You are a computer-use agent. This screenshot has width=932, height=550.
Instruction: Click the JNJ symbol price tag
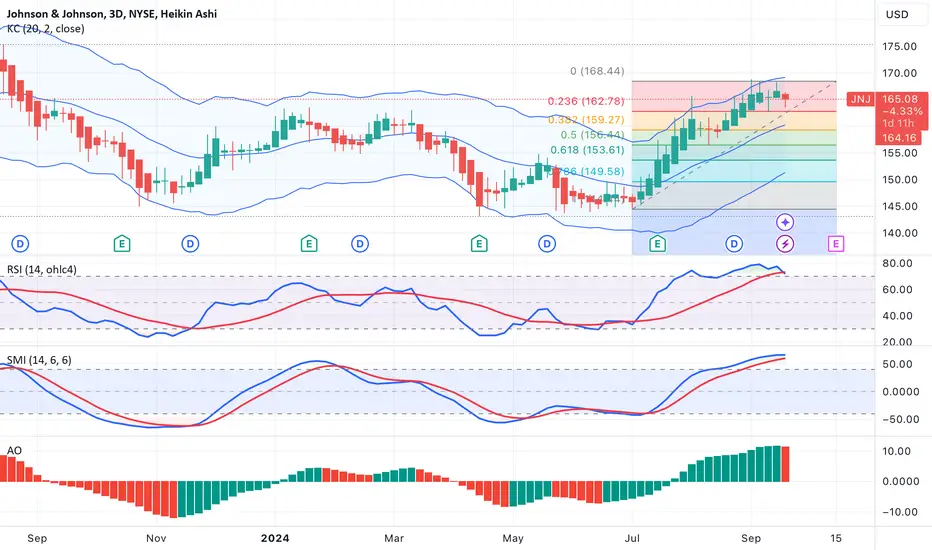pyautogui.click(x=860, y=99)
